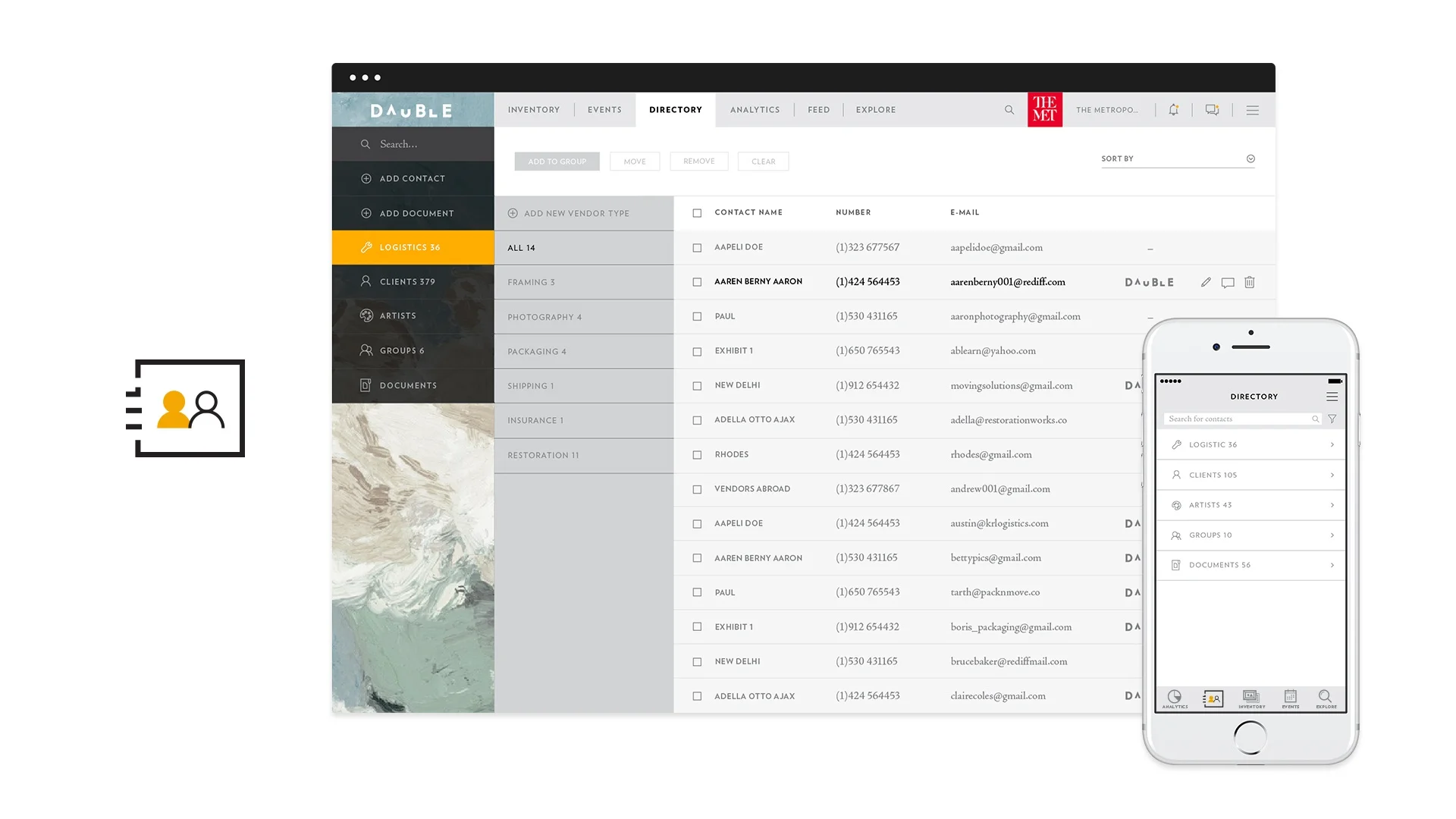The image size is (1456, 819).
Task: Click the Dauble logo in sidebar header
Action: (x=412, y=111)
